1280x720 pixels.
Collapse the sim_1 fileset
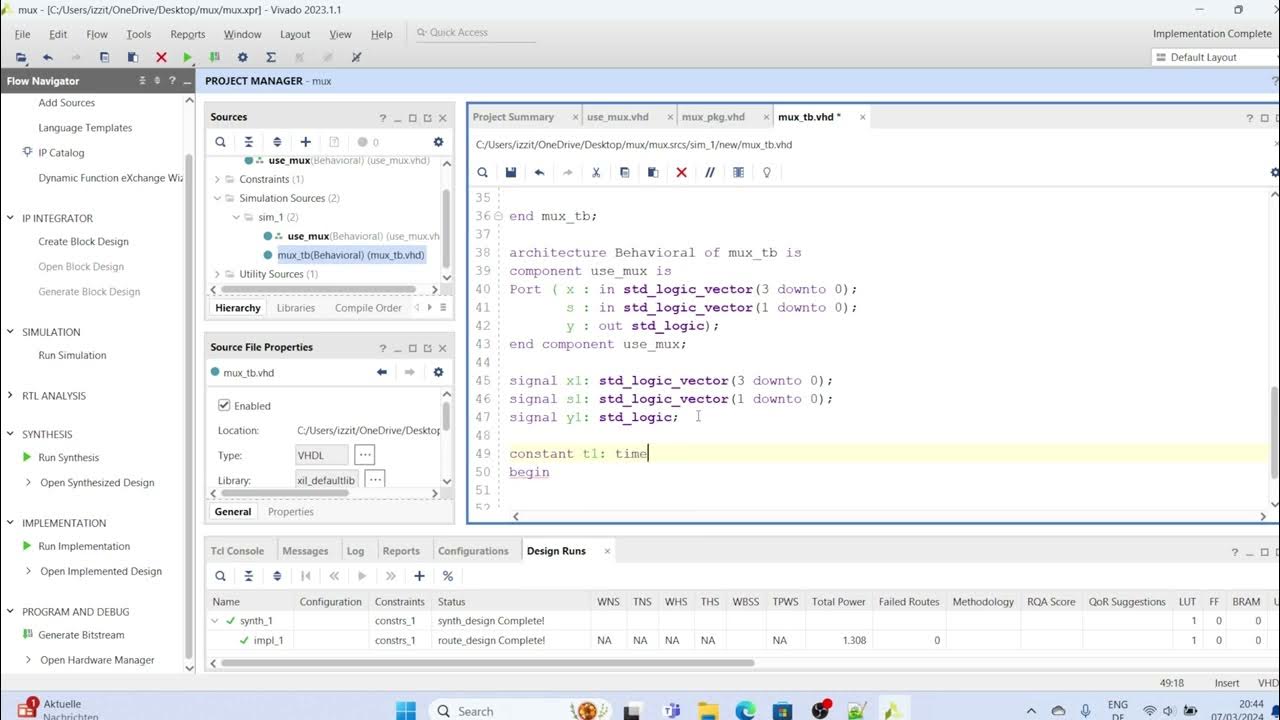point(236,217)
